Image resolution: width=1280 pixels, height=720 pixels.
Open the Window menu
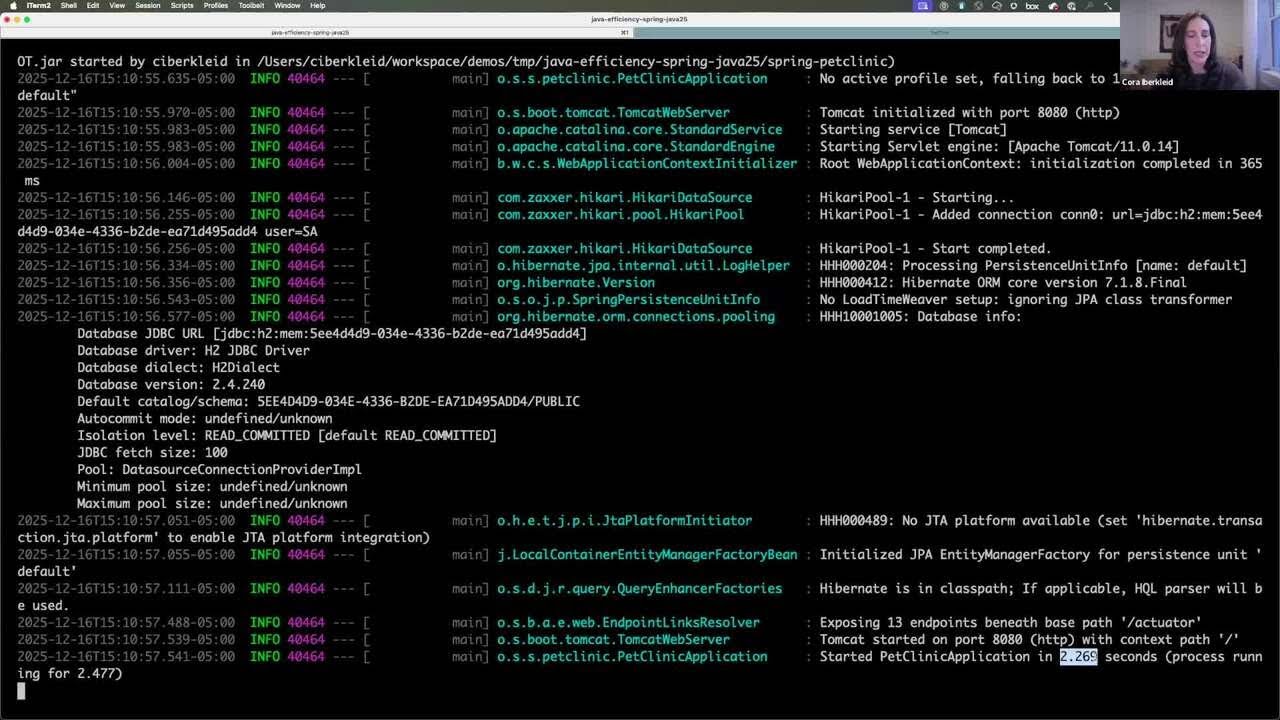tap(287, 5)
